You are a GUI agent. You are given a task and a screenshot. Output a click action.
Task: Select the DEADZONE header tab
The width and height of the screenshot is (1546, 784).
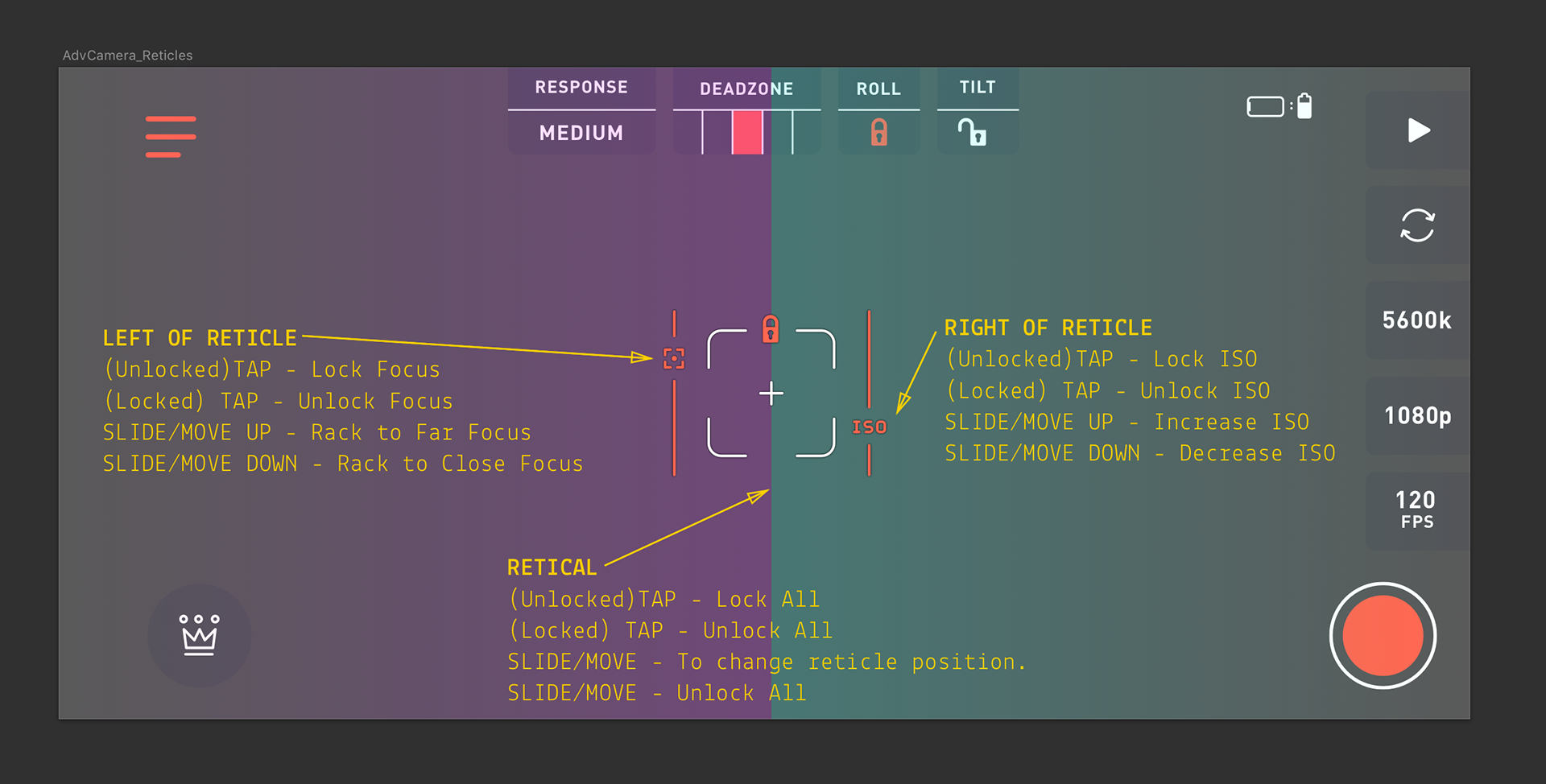[746, 89]
